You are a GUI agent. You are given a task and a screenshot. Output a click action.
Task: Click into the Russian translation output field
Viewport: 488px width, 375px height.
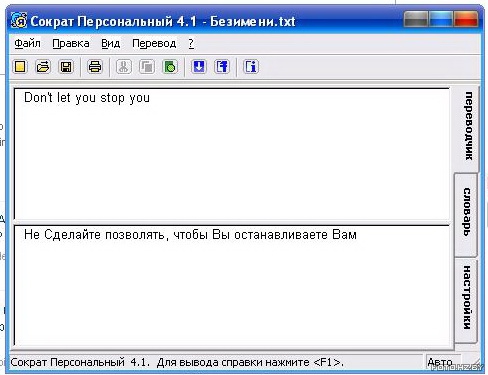232,285
